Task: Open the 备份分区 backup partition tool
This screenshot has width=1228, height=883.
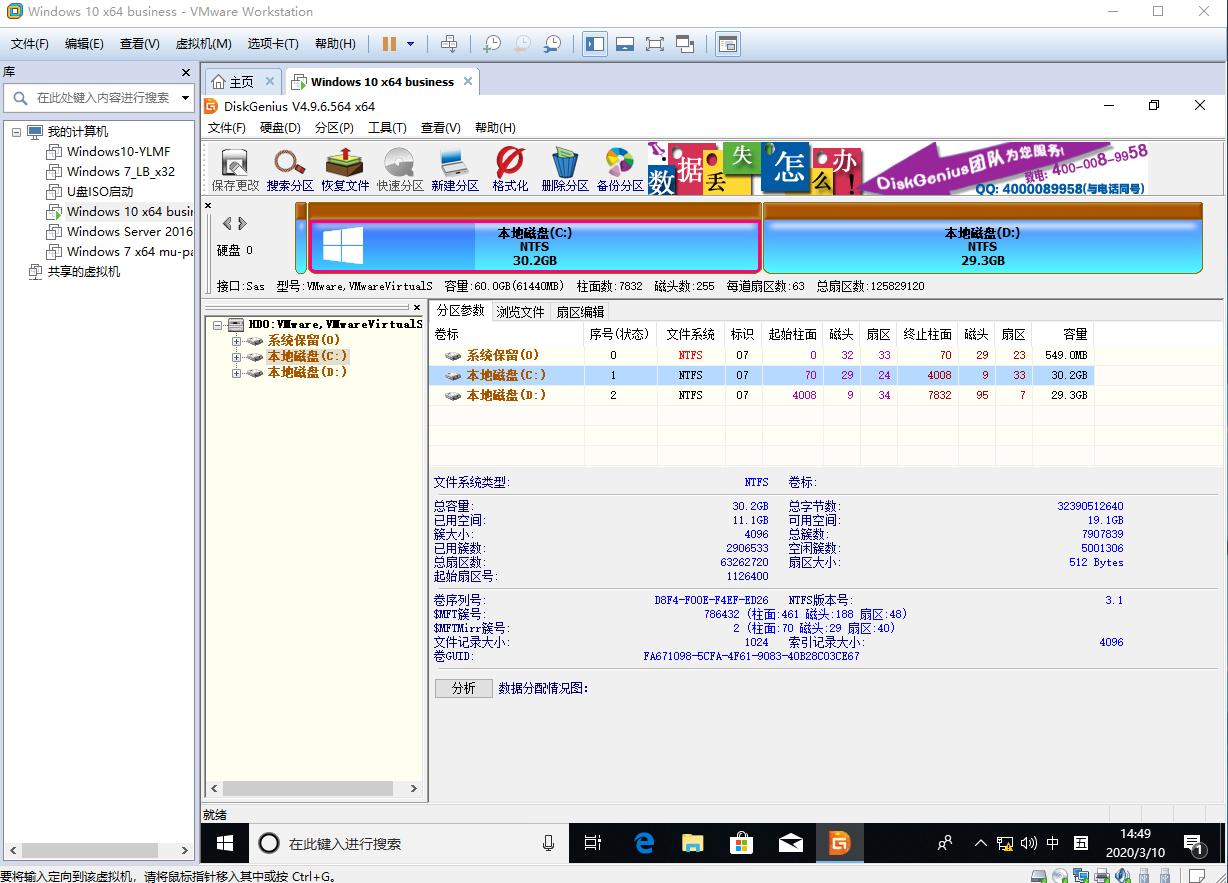Action: tap(620, 167)
